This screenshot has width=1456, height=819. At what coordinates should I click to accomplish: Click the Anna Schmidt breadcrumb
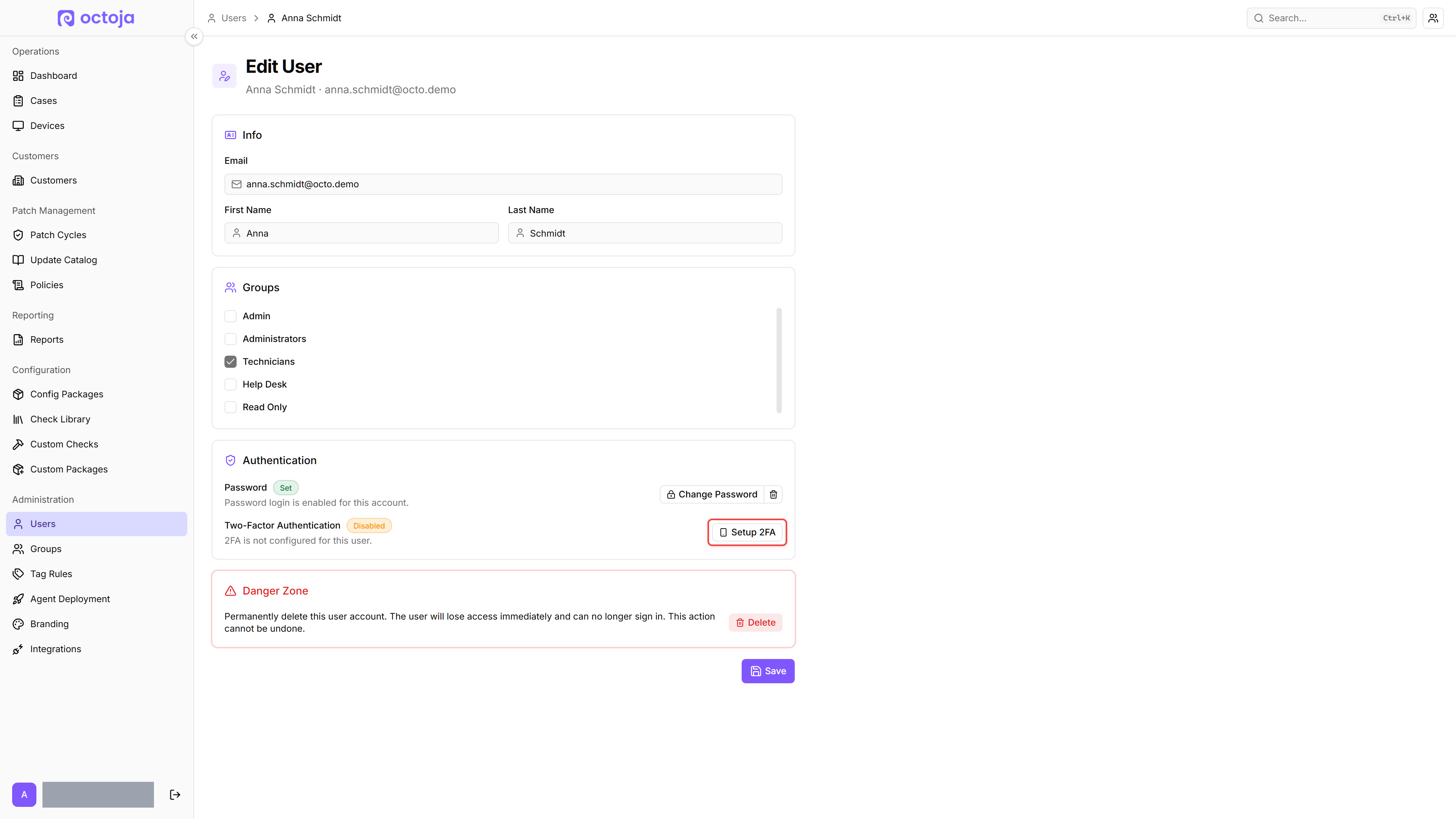point(304,18)
